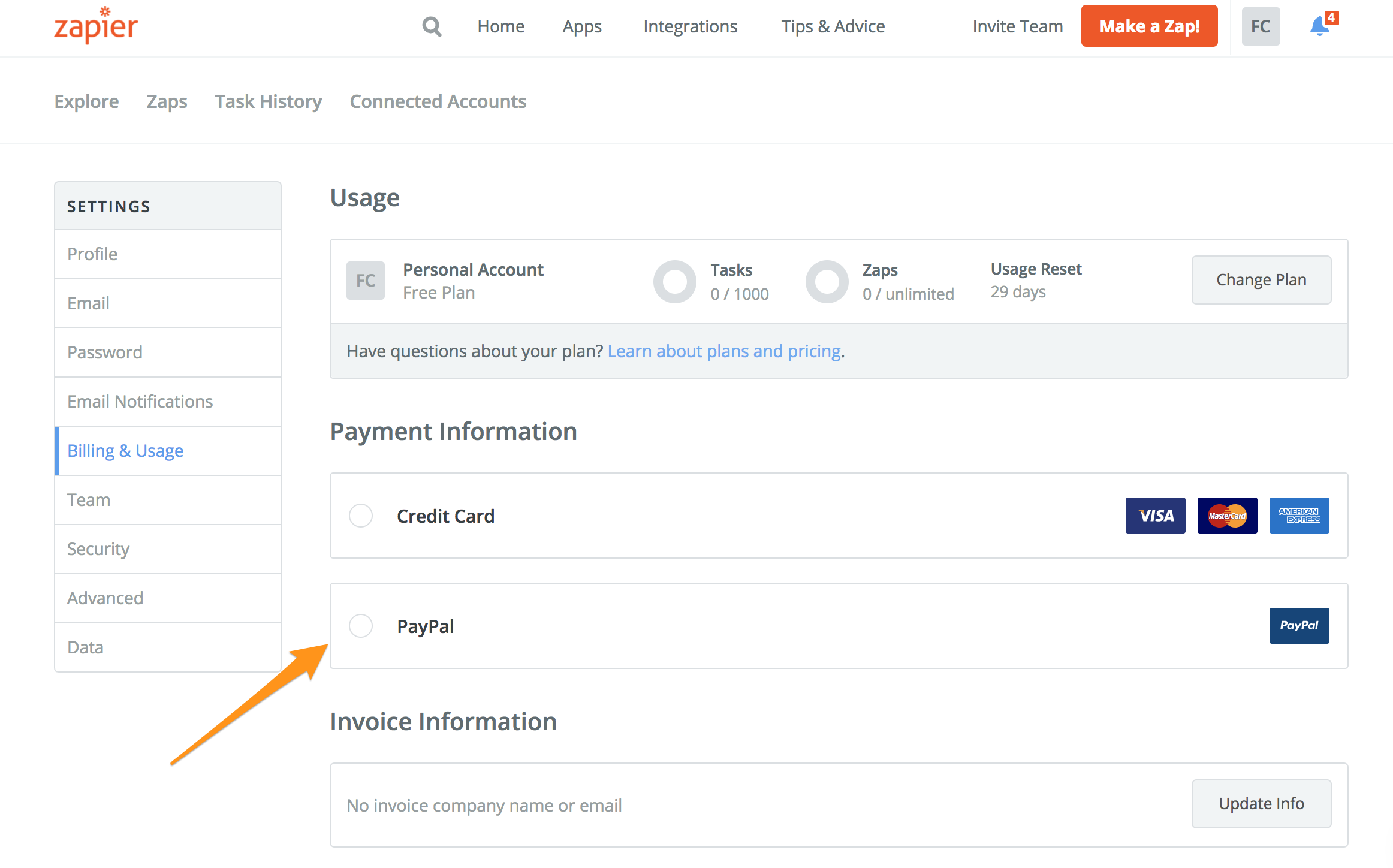The width and height of the screenshot is (1393, 868).
Task: Click the Zapier logo icon
Action: click(96, 25)
